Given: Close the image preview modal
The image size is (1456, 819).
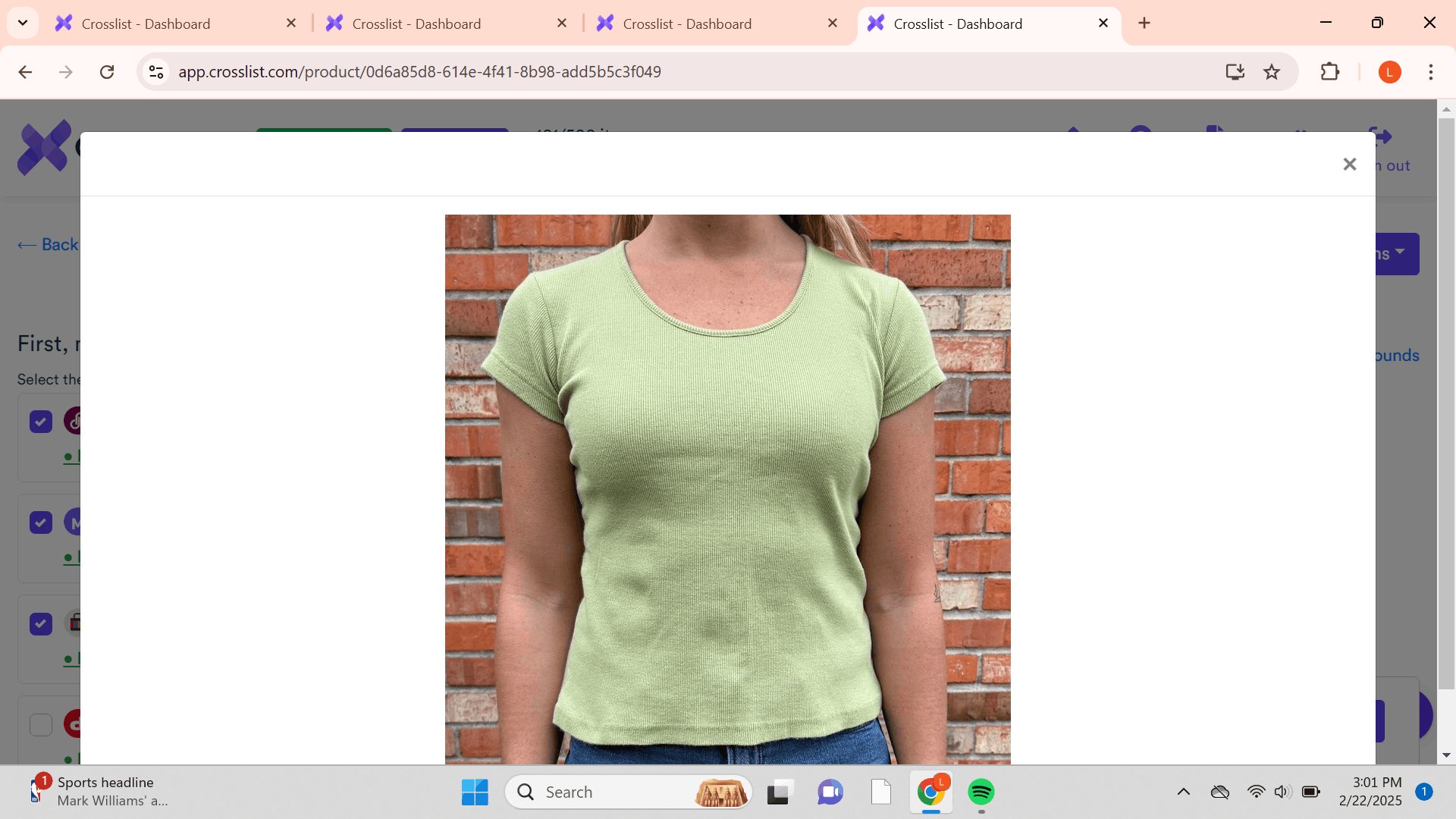Looking at the screenshot, I should (1349, 164).
